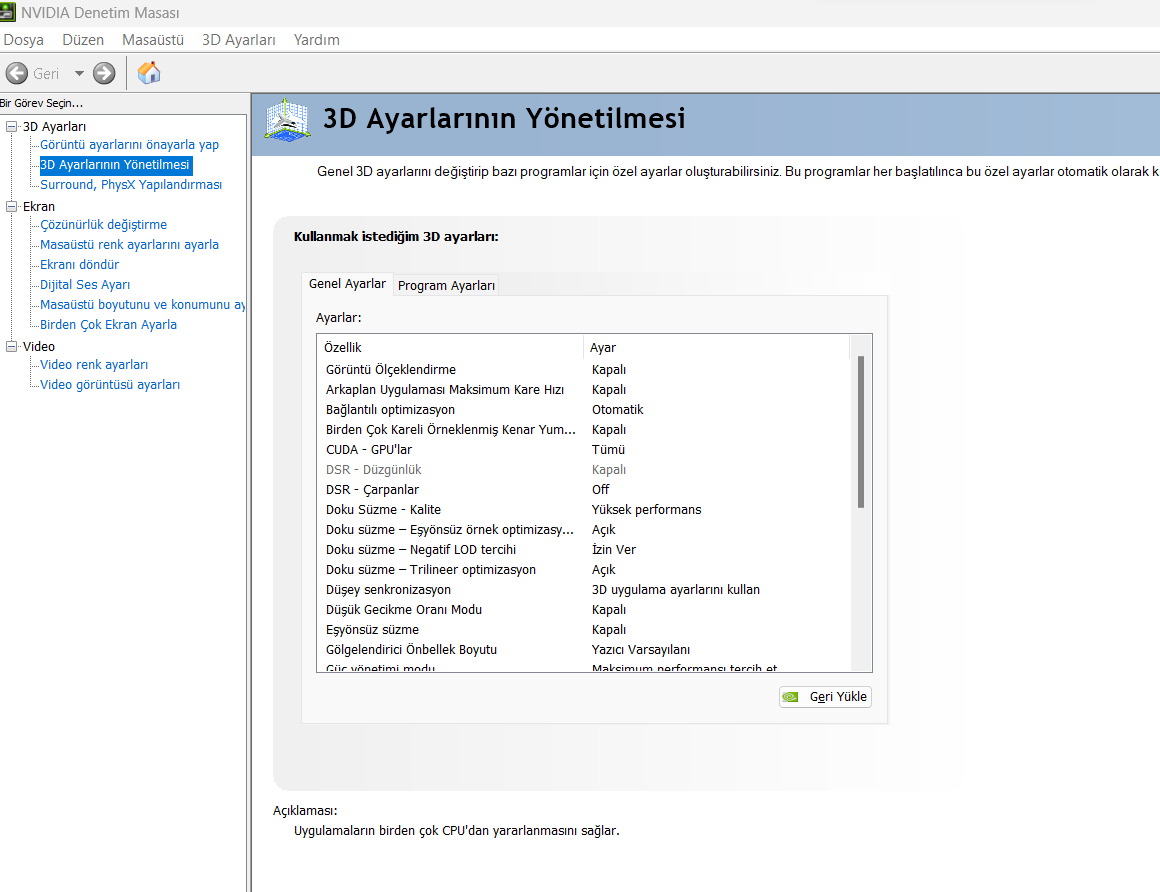Screen dimensions: 1160x892
Task: Select Gölgelendirici Önbellek Boyutu row
Action: point(584,649)
